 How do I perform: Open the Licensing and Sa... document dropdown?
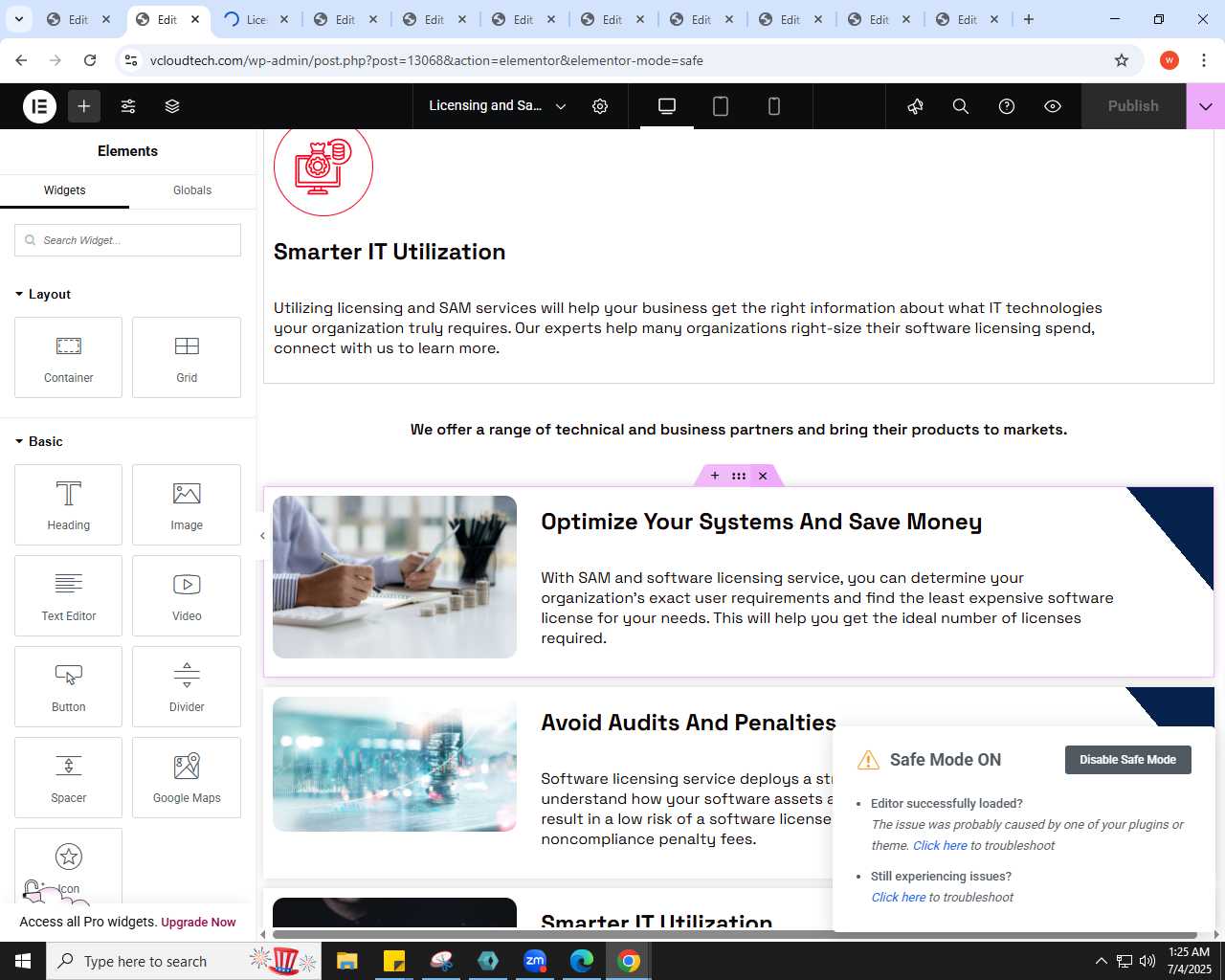(x=497, y=106)
